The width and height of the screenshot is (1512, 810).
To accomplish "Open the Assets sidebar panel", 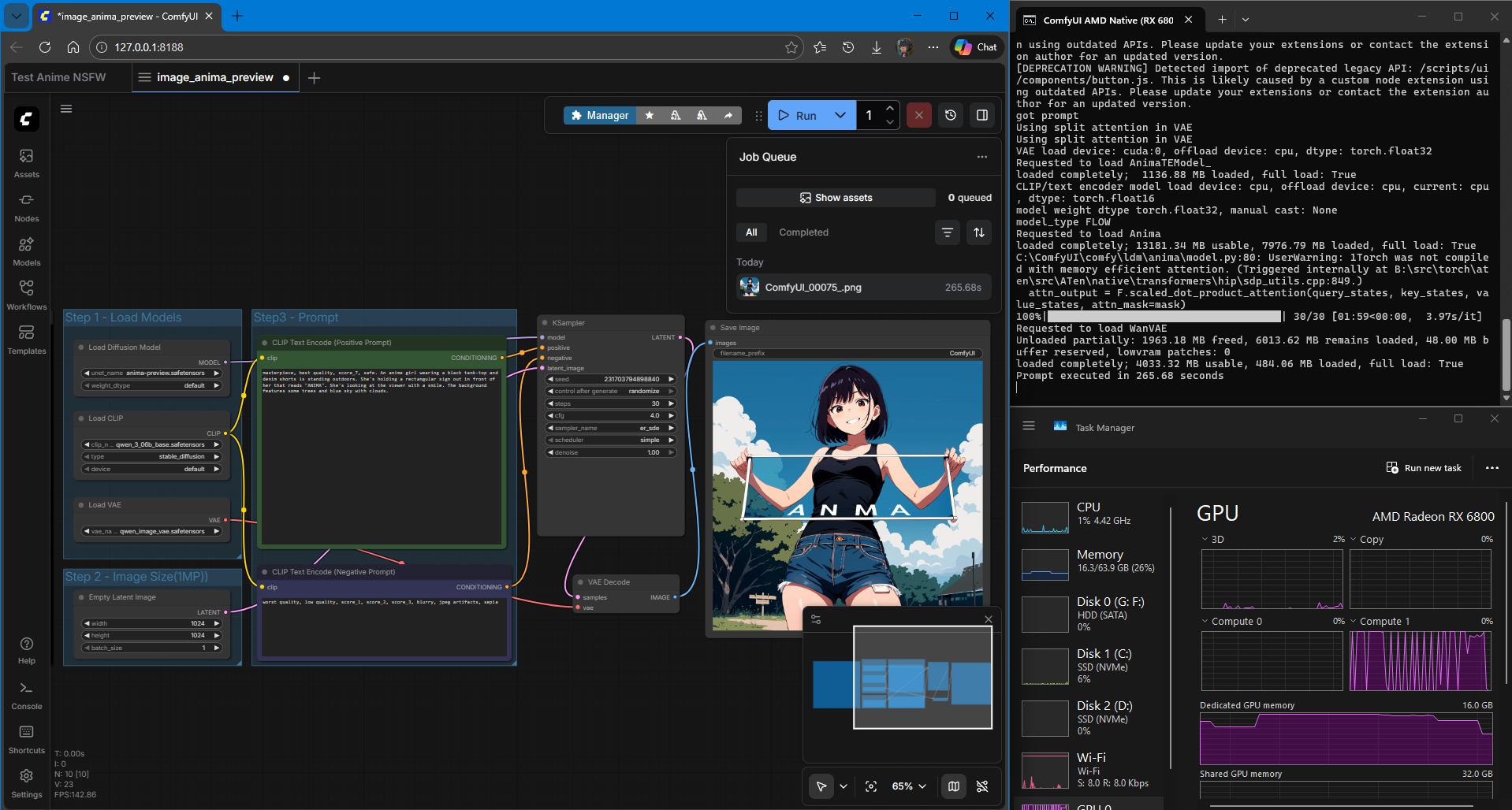I will [x=26, y=163].
